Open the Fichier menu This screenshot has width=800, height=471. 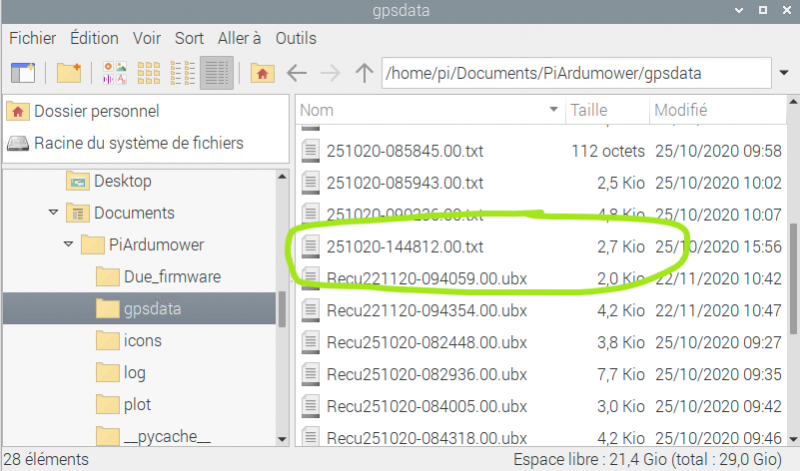tap(33, 38)
